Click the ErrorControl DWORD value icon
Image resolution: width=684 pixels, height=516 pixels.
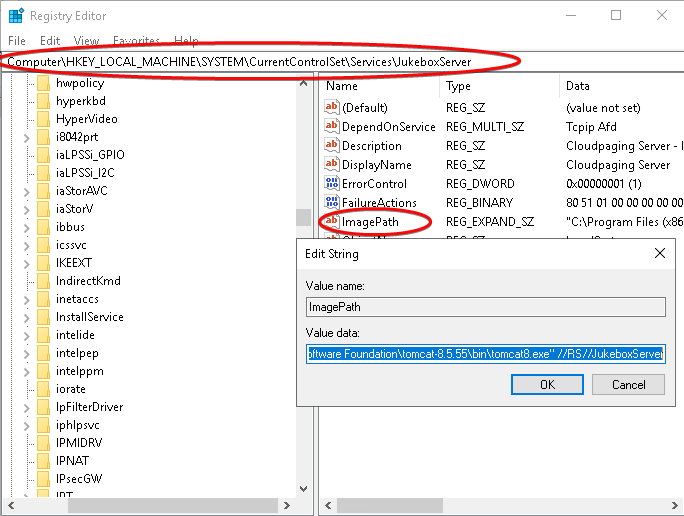(x=332, y=184)
